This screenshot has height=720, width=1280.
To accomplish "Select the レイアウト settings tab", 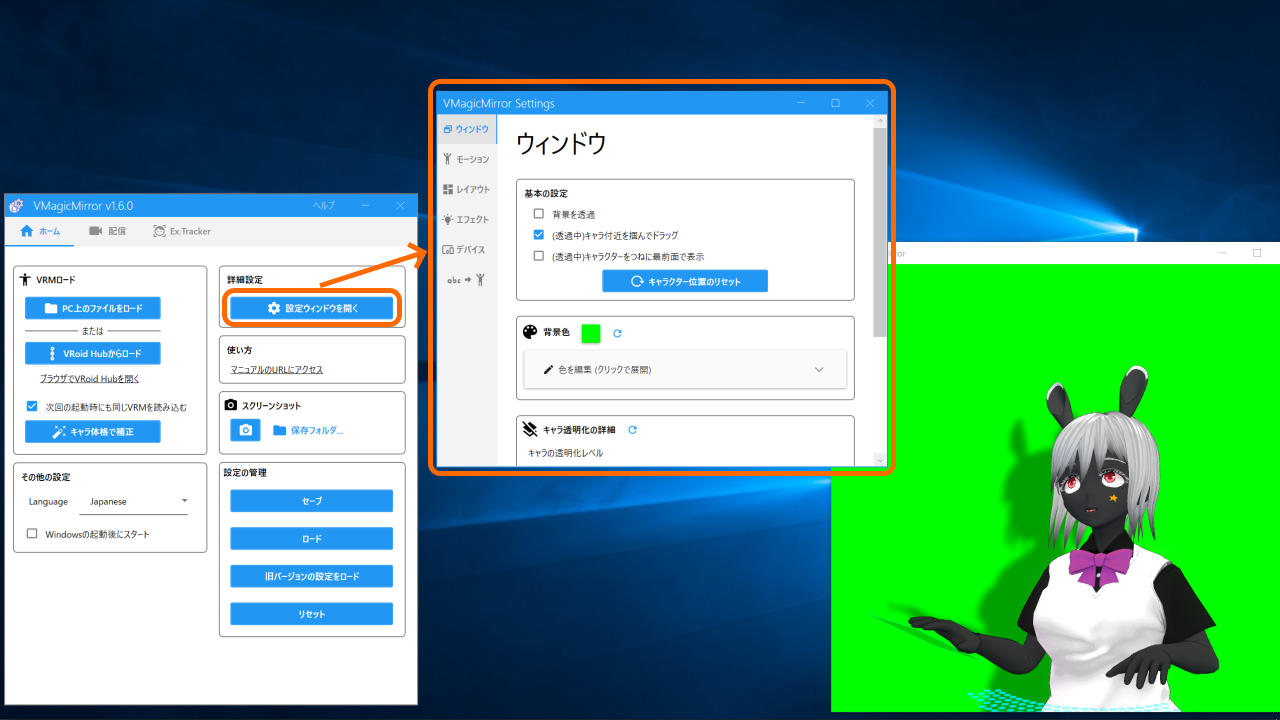I will tap(466, 189).
